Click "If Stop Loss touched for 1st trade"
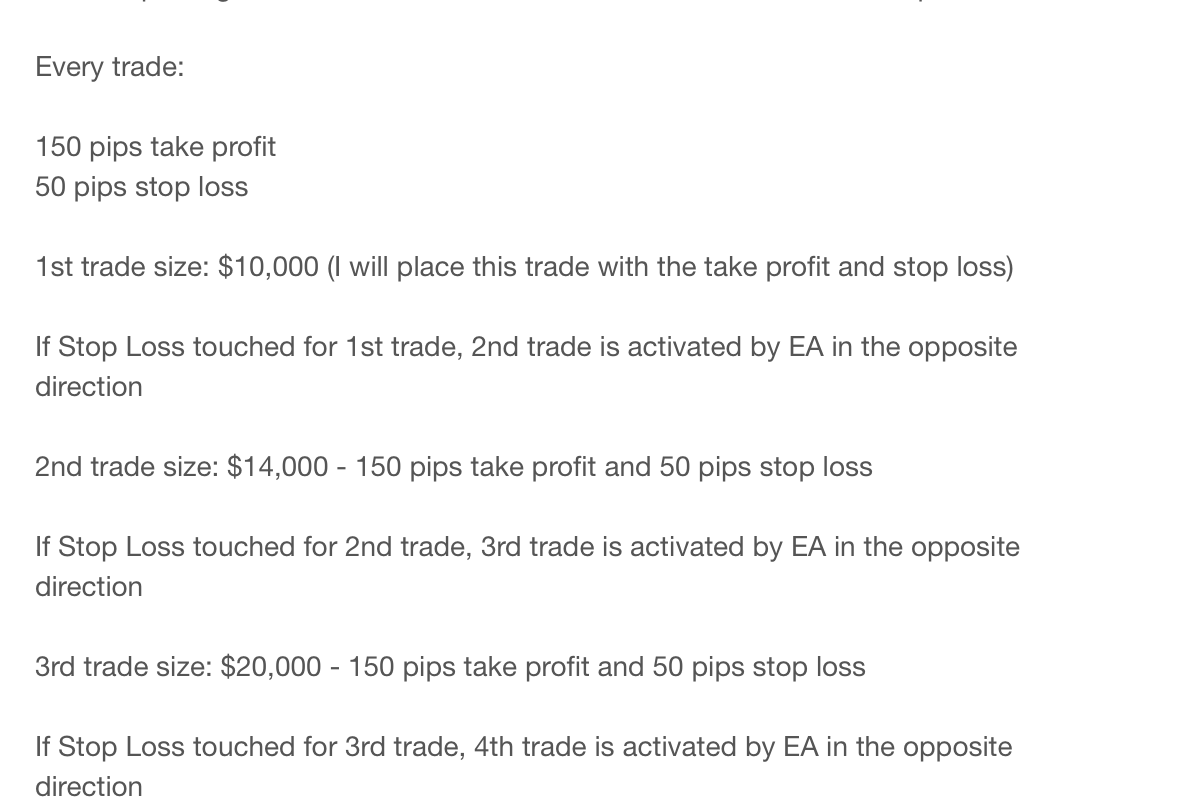Image resolution: width=1194 pixels, height=808 pixels. point(248,347)
